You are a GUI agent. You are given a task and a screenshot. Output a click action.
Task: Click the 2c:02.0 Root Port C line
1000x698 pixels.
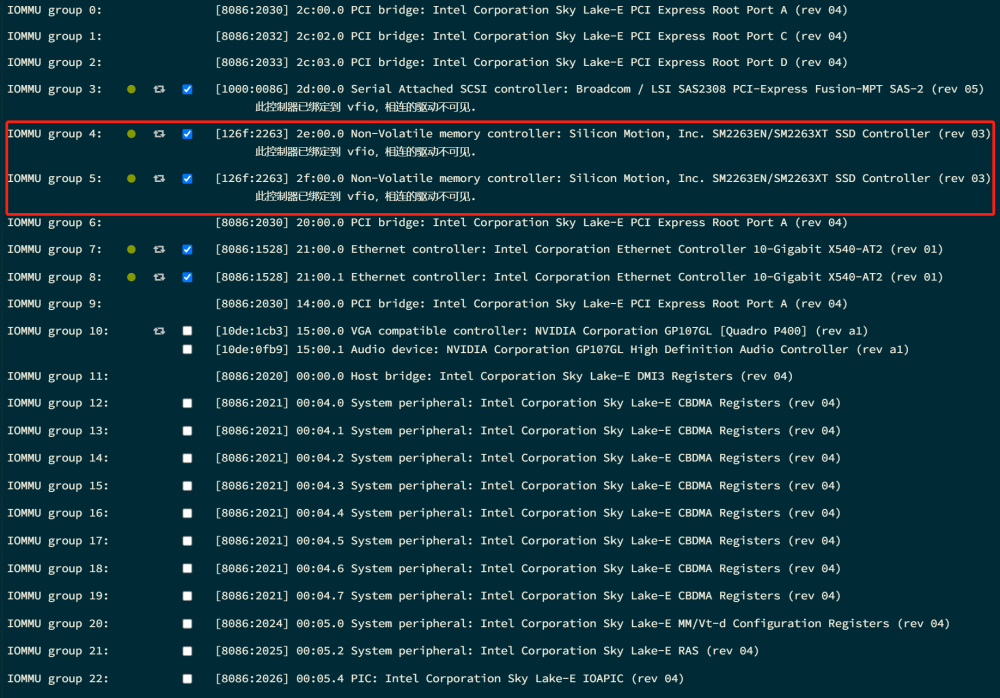point(531,36)
